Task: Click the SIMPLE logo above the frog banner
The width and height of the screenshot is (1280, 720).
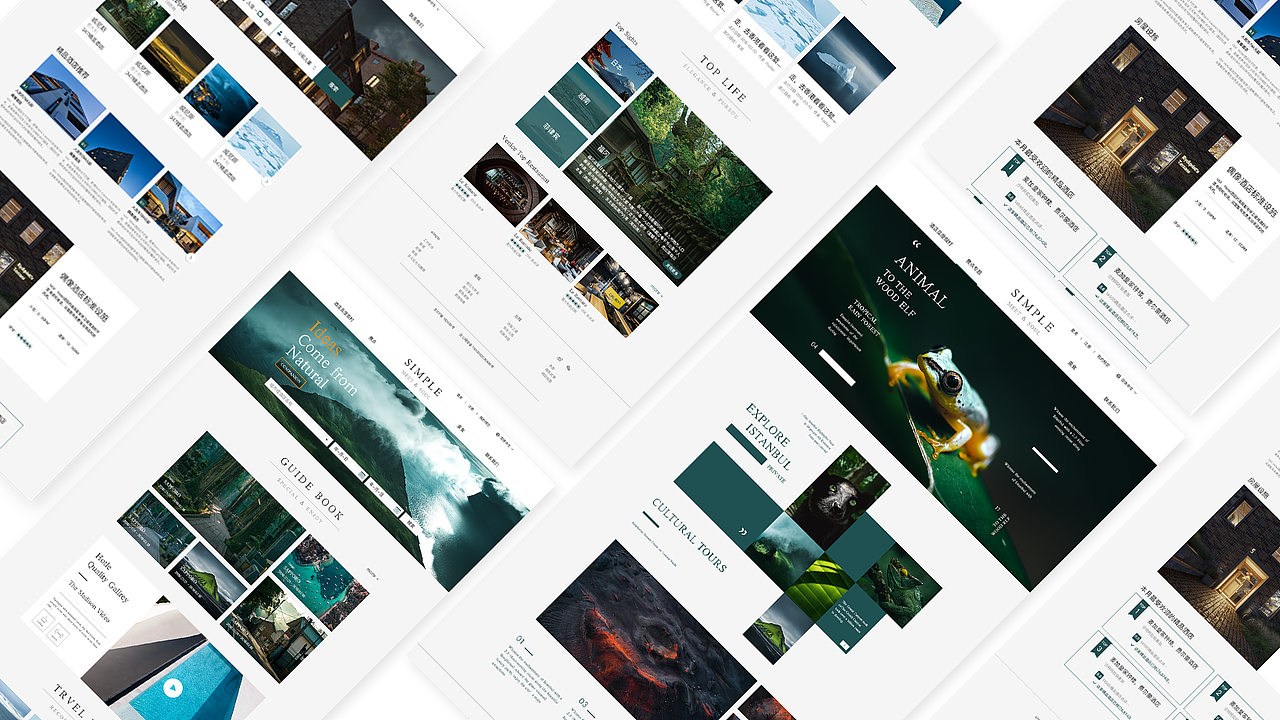Action: 1032,311
